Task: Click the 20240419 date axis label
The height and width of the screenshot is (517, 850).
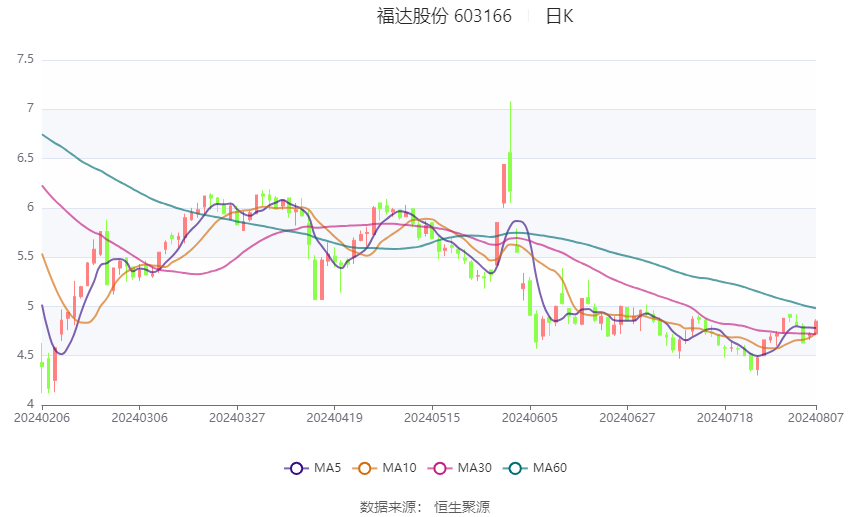Action: point(334,418)
